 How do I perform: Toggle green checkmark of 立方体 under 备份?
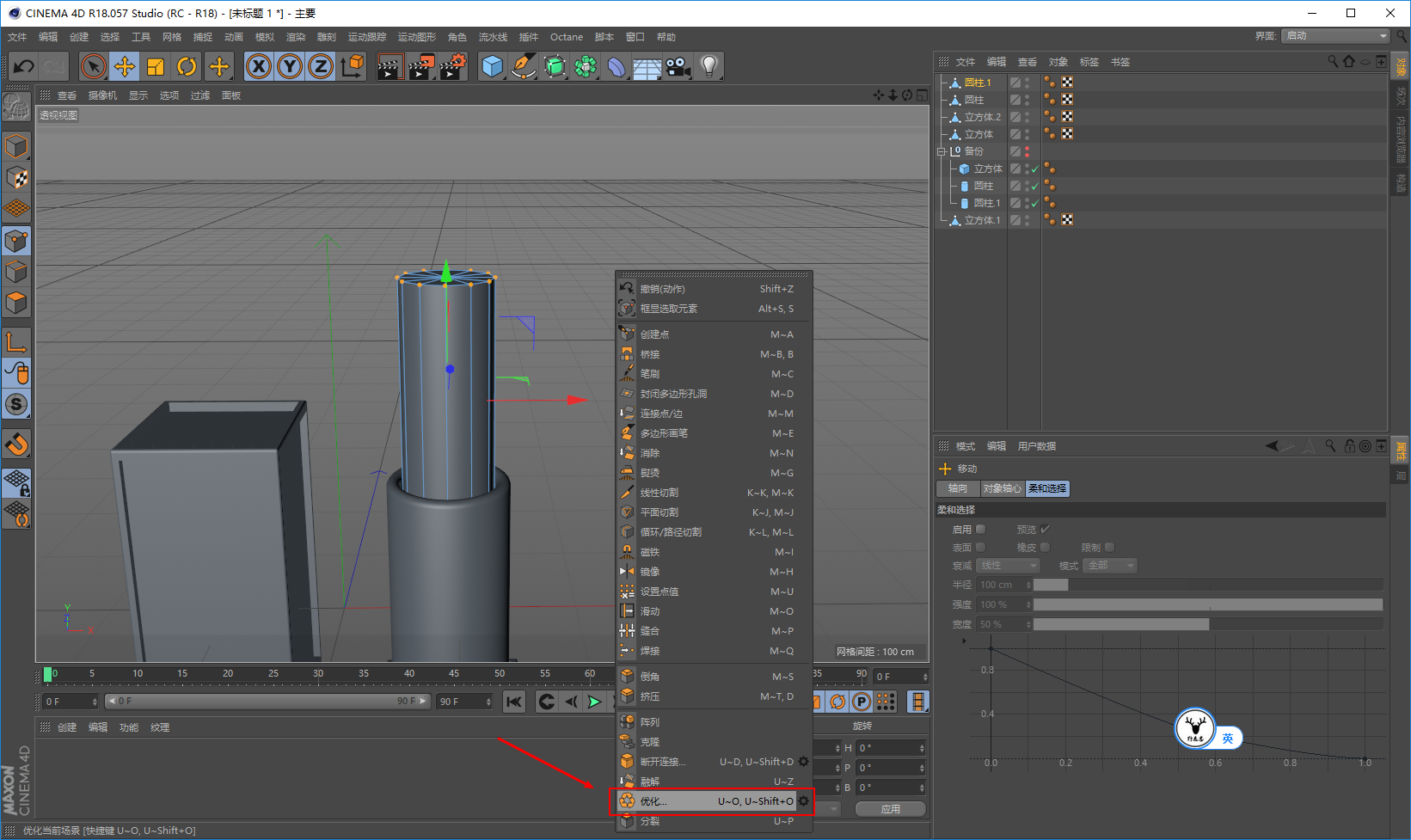tap(1036, 169)
